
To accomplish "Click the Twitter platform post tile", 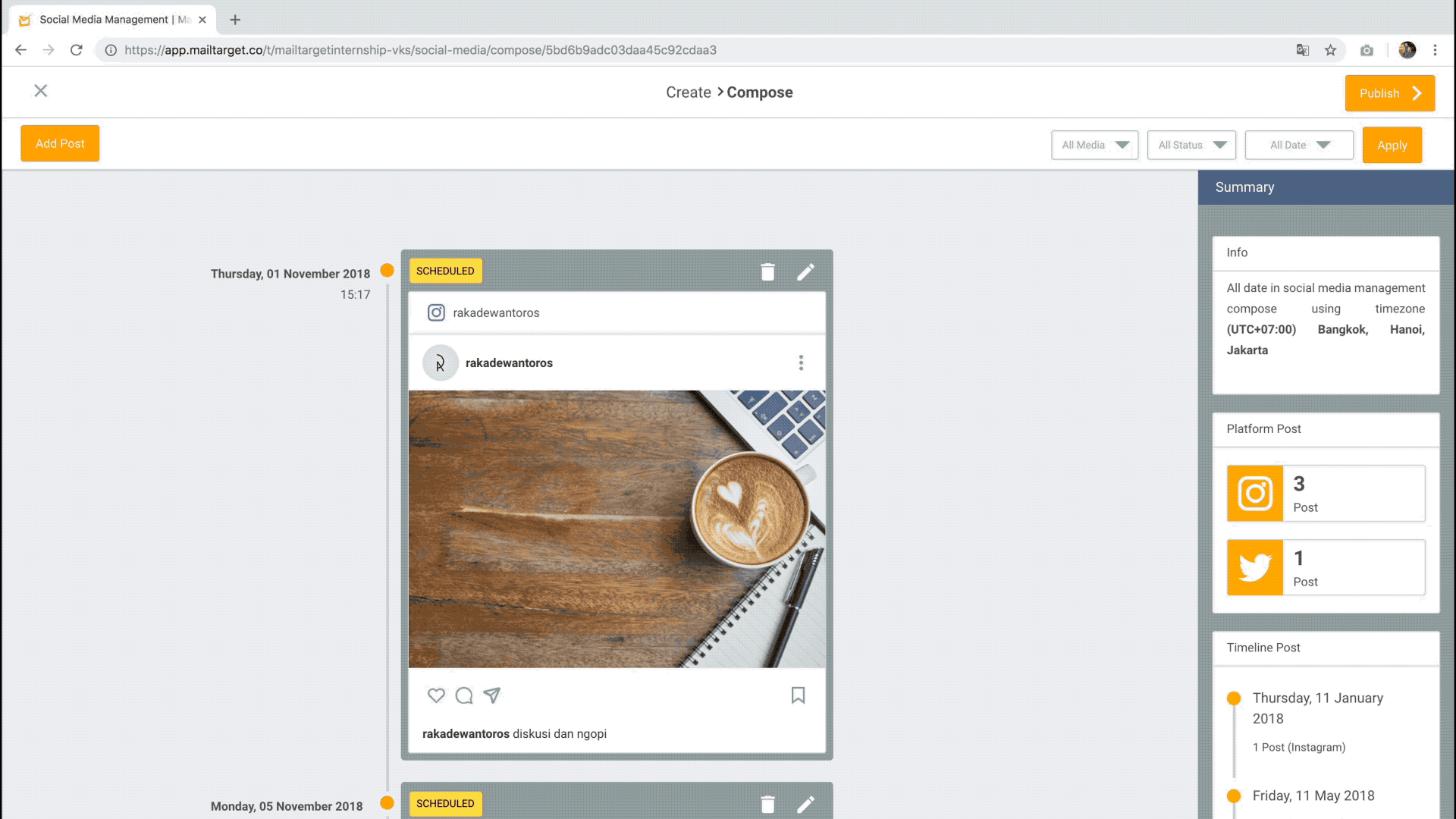I will [1326, 568].
